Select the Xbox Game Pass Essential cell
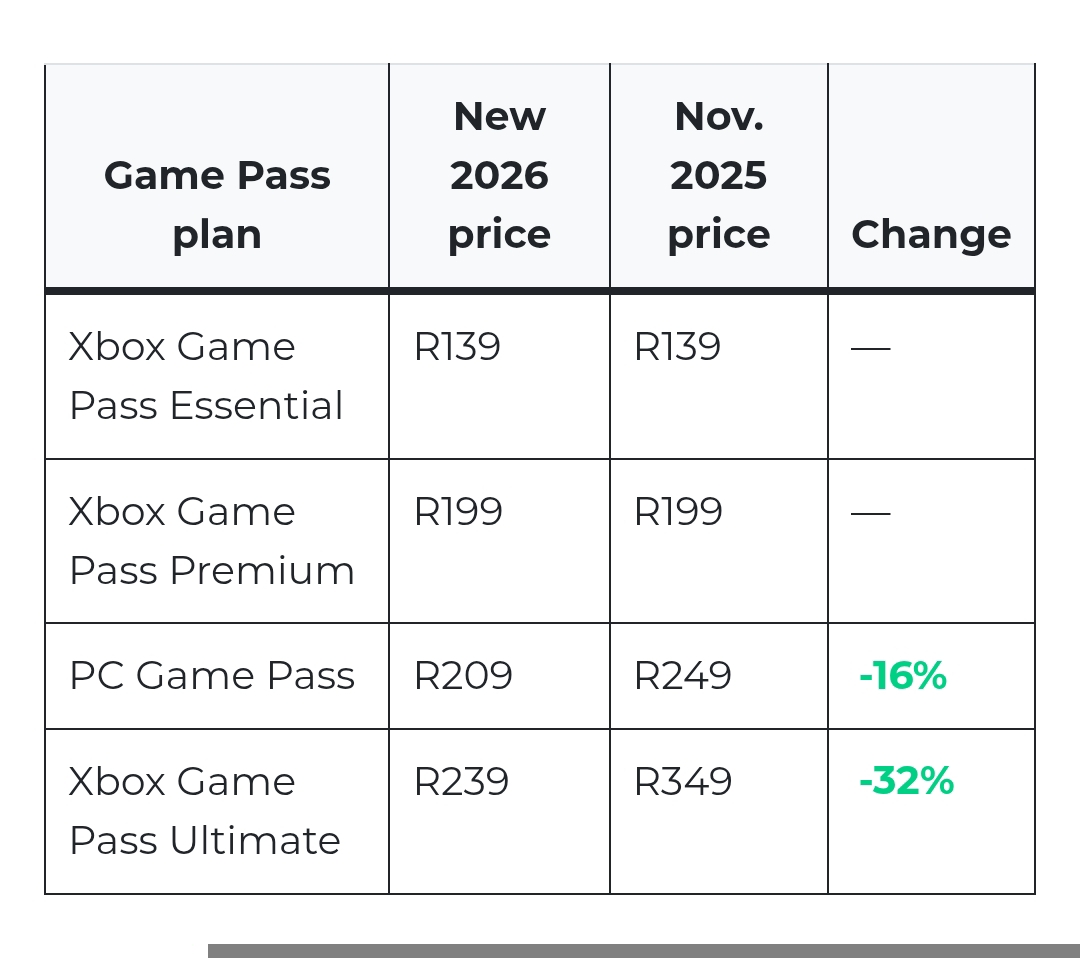Viewport: 1080px width, 958px height. click(x=206, y=376)
